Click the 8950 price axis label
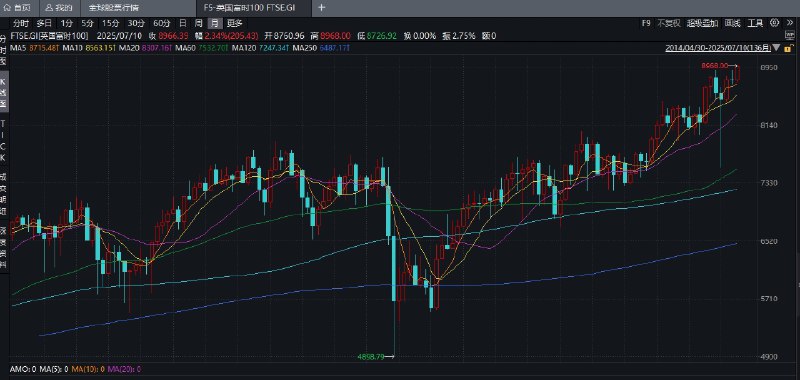800x380 pixels. pos(769,68)
